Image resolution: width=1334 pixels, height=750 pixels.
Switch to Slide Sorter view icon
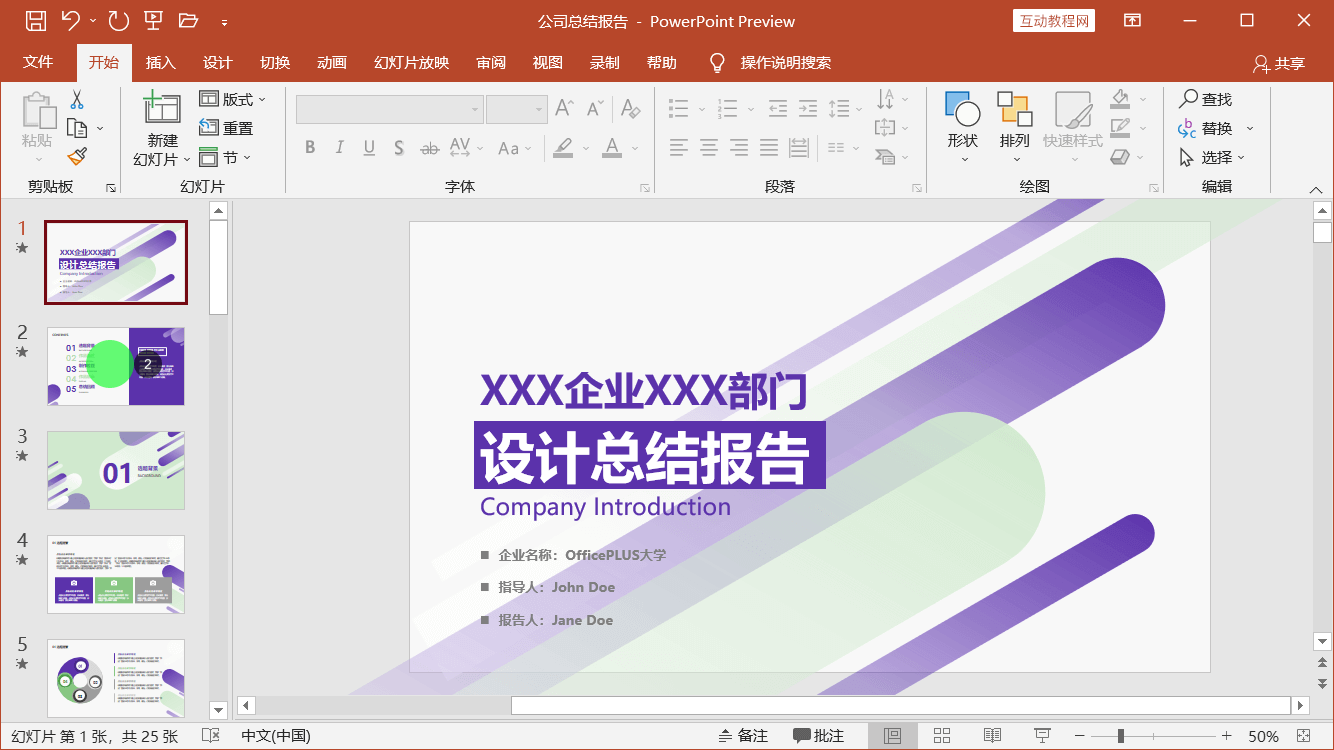click(942, 736)
